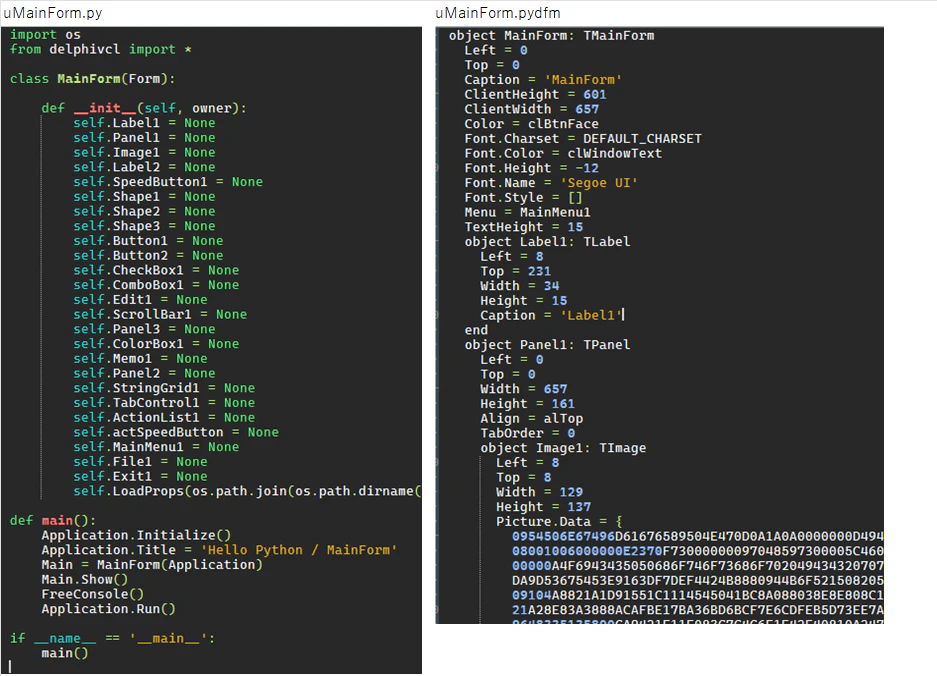Click the def __init__(self, owner) line
The width and height of the screenshot is (937, 676).
coord(143,108)
